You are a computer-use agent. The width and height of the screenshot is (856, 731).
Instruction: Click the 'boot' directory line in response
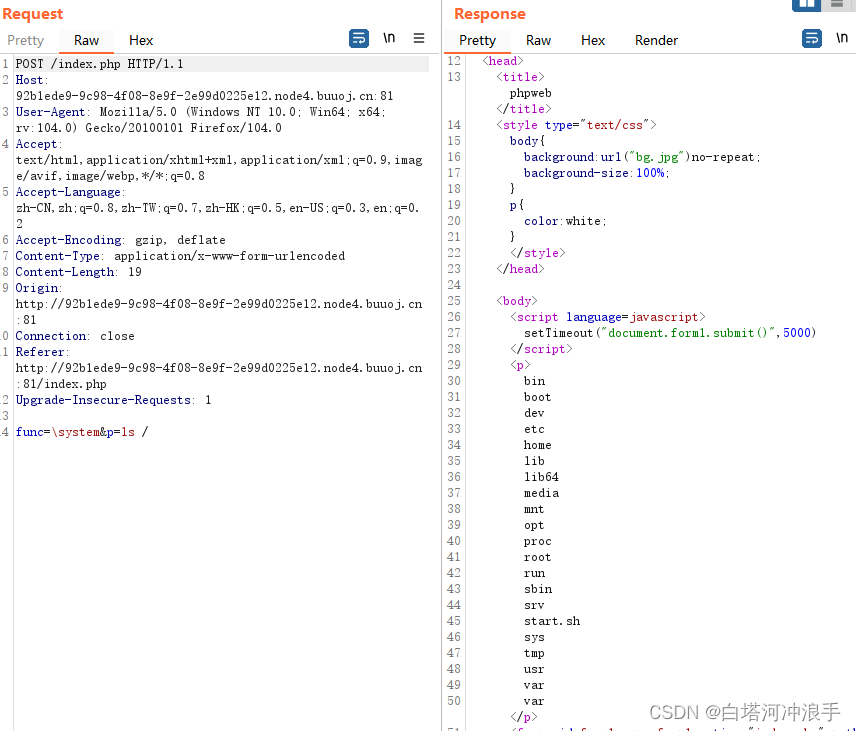click(538, 397)
